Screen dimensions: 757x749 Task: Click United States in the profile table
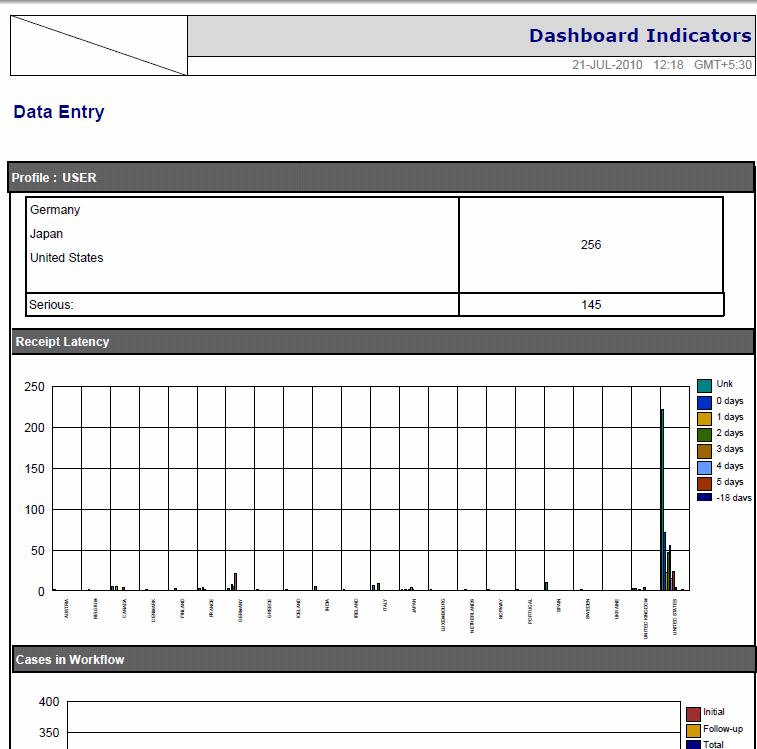pos(67,258)
